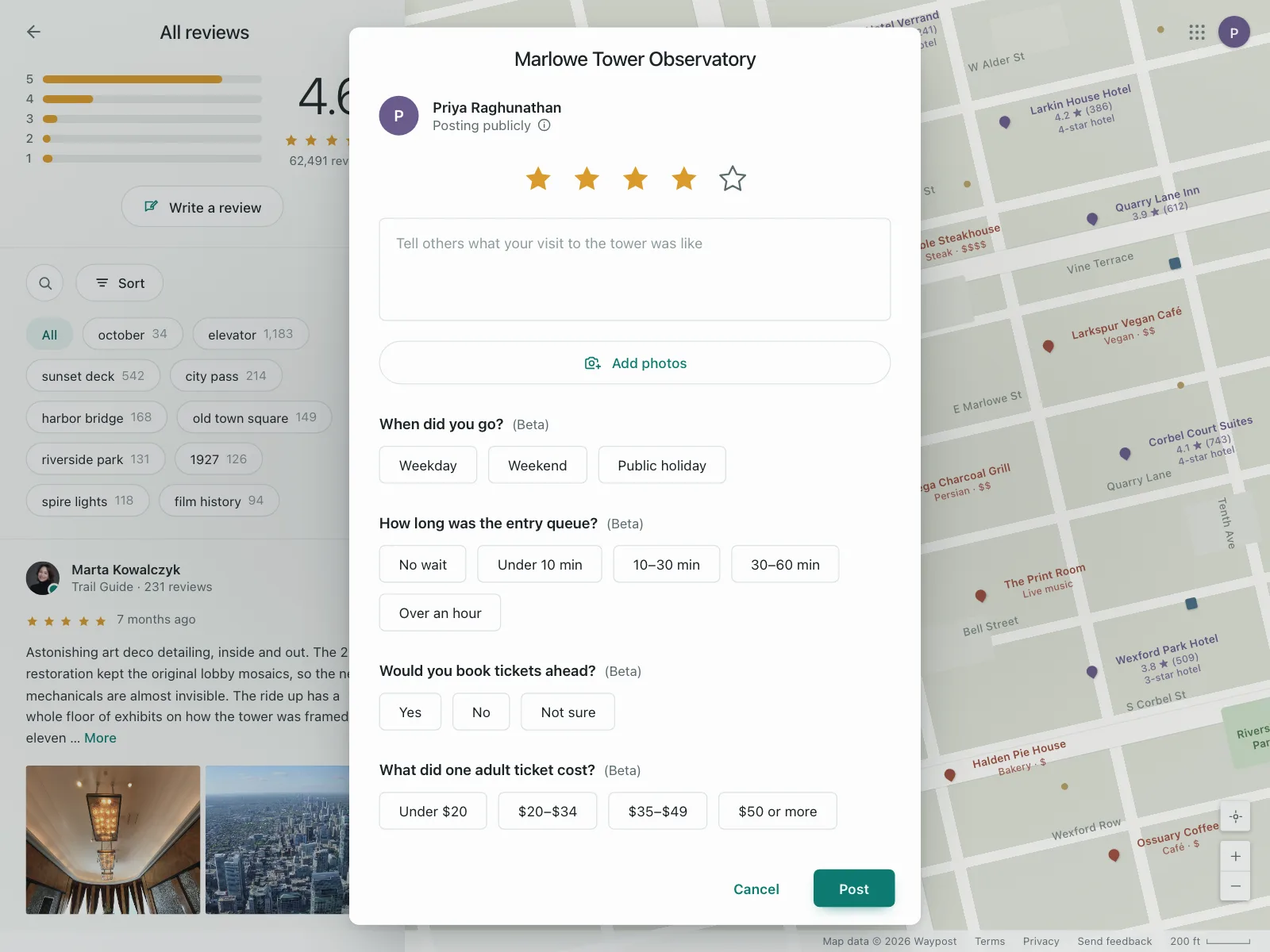Select Under 10 min queue option
Image resolution: width=1270 pixels, height=952 pixels.
[x=540, y=565]
